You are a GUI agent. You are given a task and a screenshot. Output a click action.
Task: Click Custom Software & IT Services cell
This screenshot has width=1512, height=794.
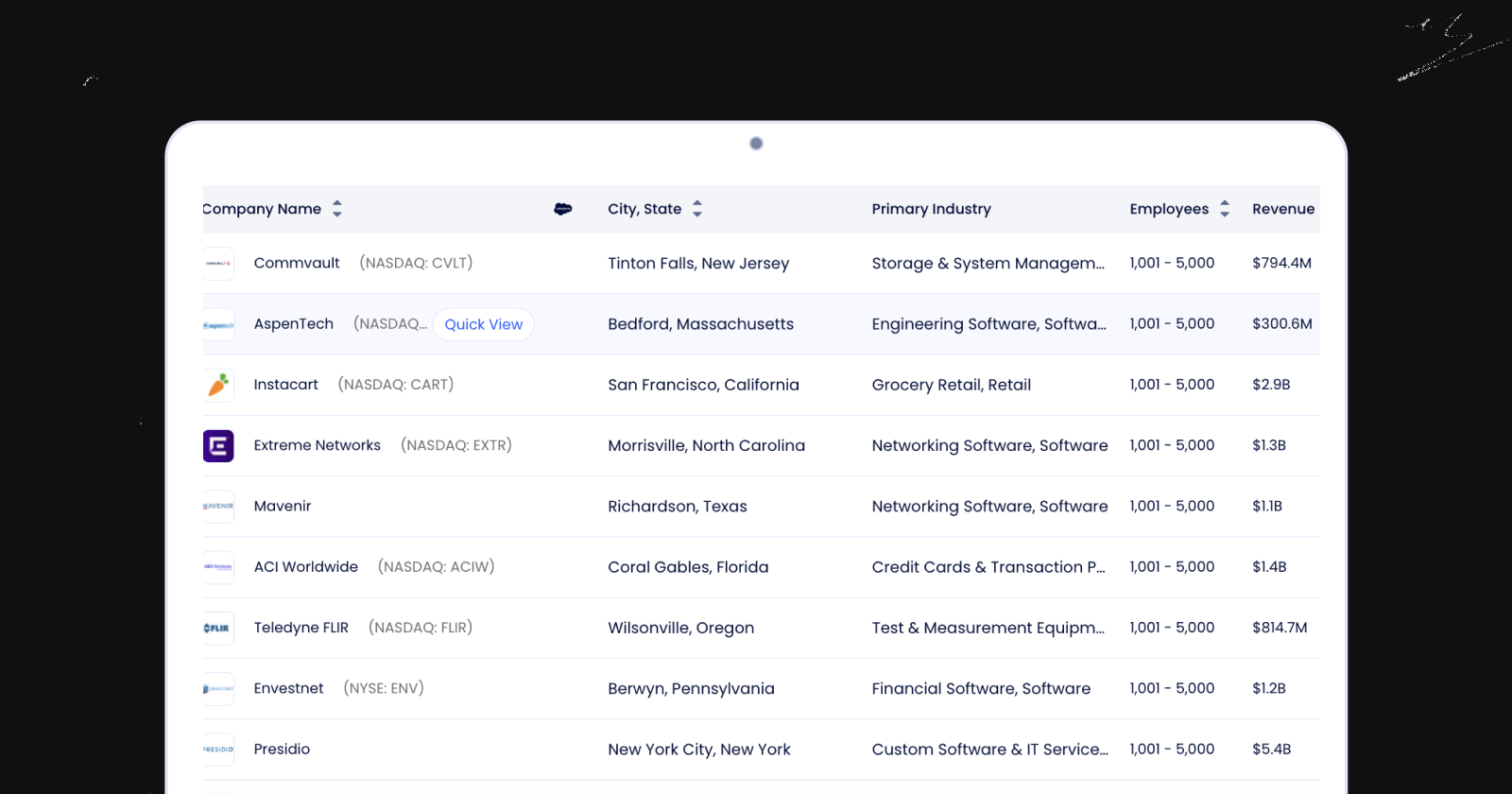990,750
